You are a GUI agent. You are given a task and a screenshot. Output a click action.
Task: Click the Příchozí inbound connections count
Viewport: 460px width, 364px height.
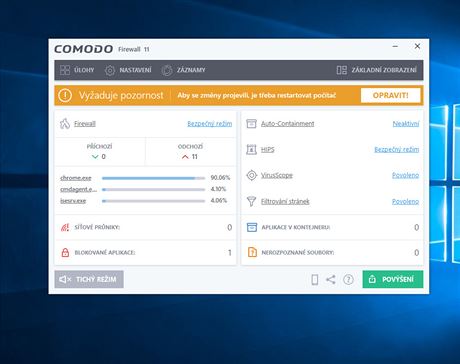tap(103, 157)
